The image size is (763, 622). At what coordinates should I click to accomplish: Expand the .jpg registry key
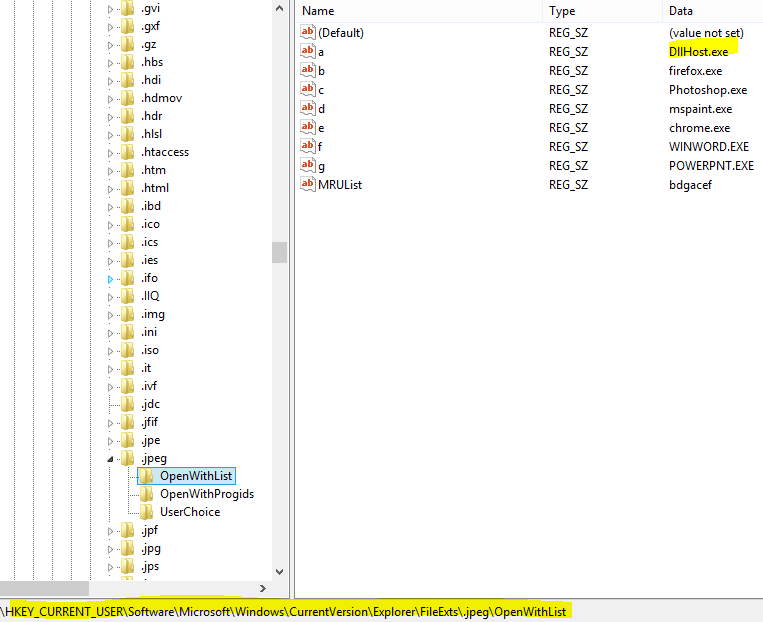click(110, 549)
